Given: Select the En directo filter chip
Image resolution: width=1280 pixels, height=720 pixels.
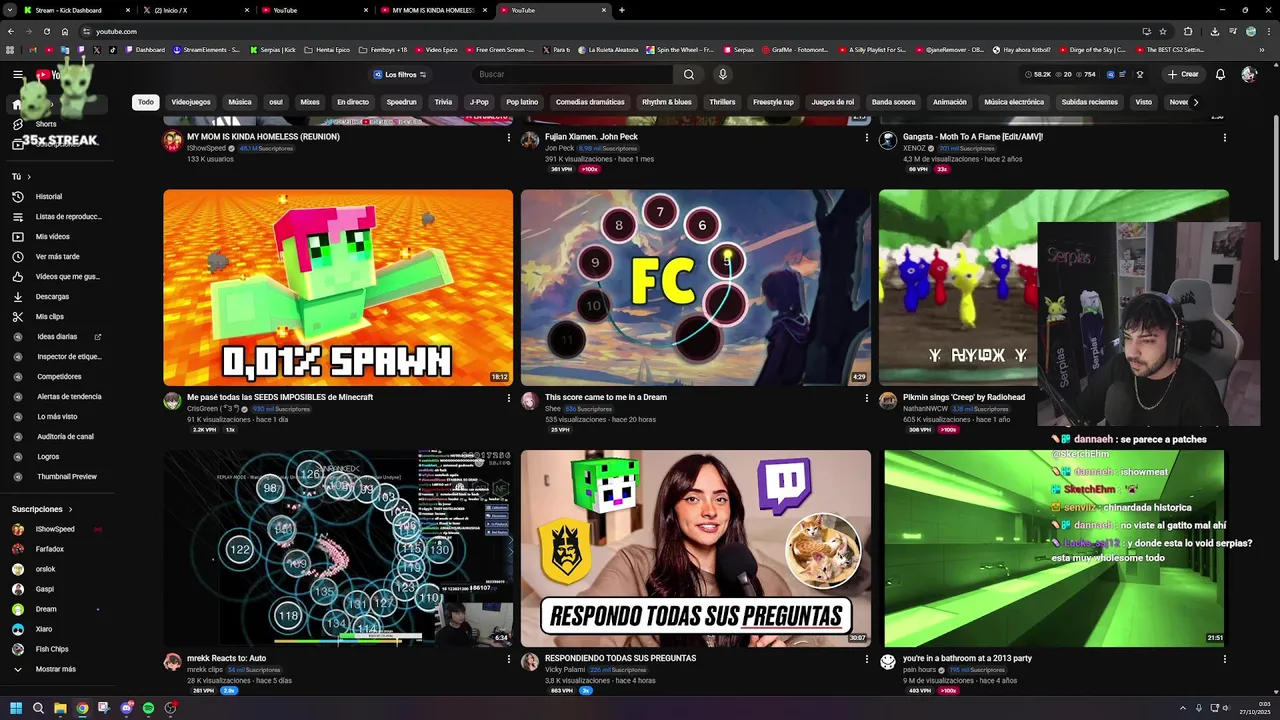Looking at the screenshot, I should pos(353,102).
